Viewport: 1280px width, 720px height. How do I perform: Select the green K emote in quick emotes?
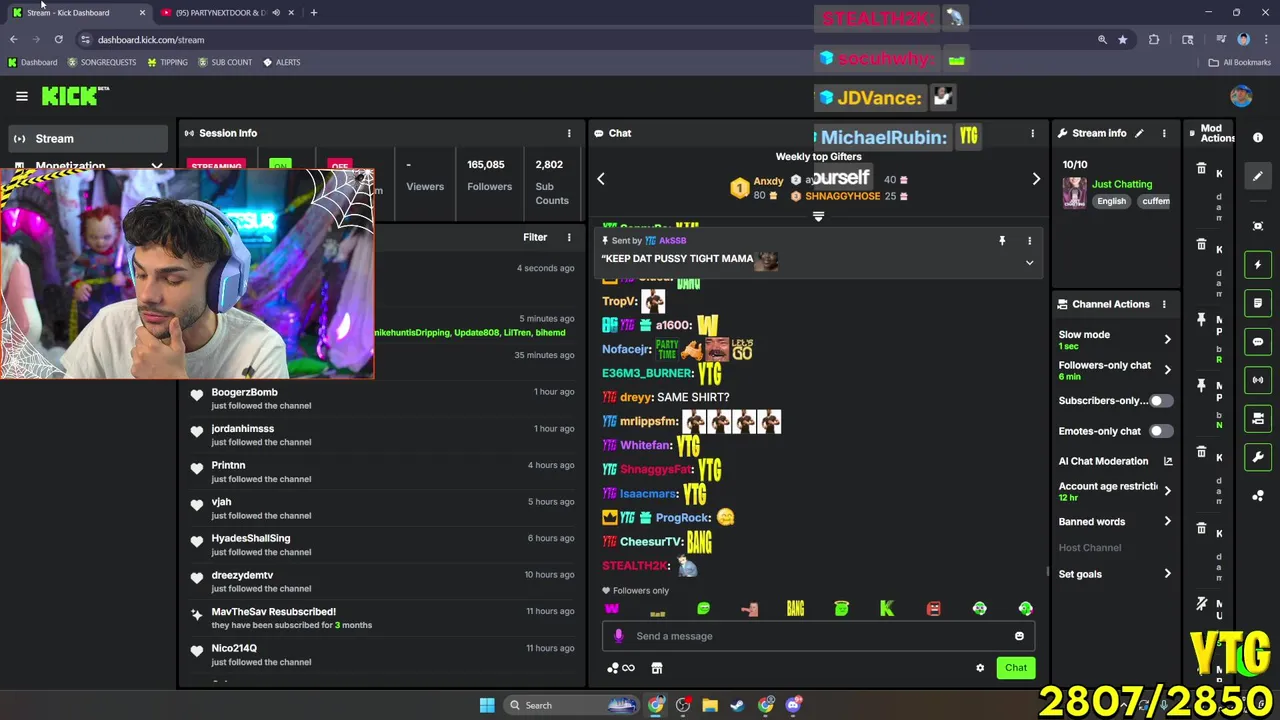(x=887, y=608)
